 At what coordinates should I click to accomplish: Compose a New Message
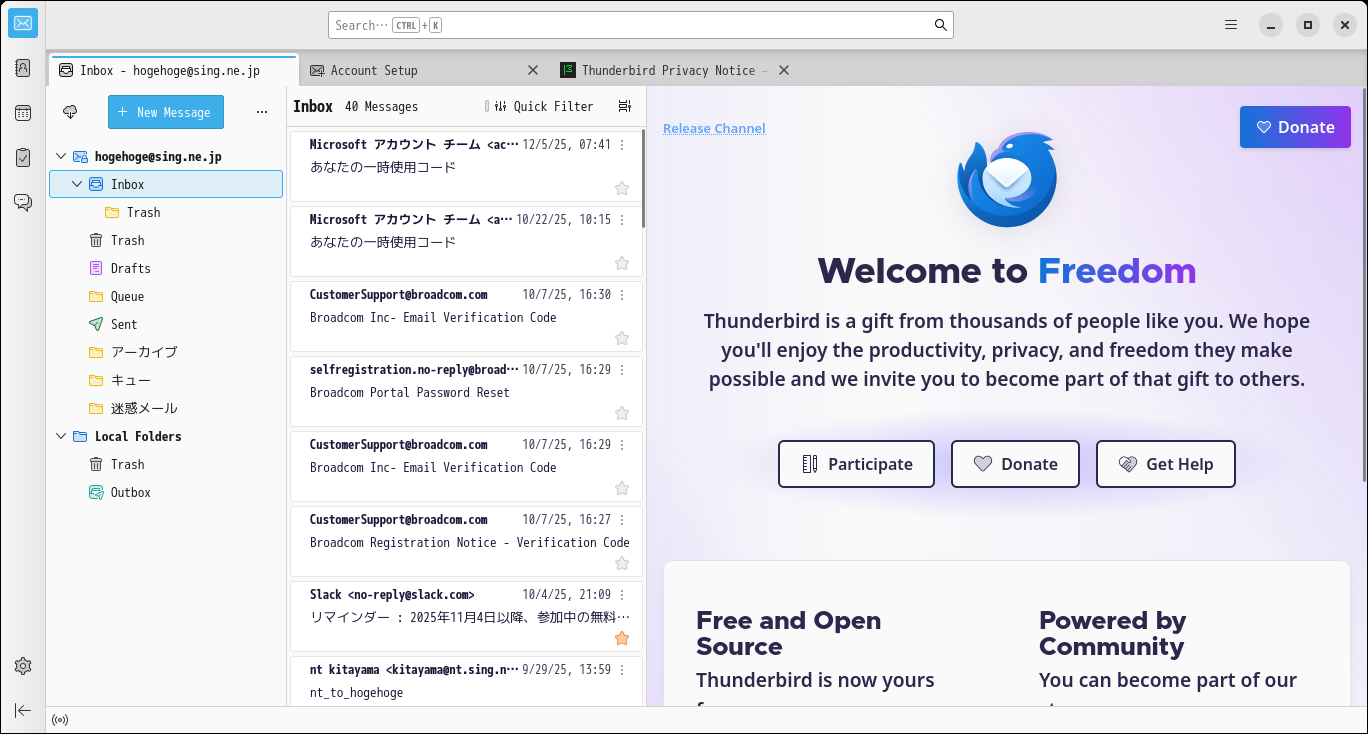point(166,112)
